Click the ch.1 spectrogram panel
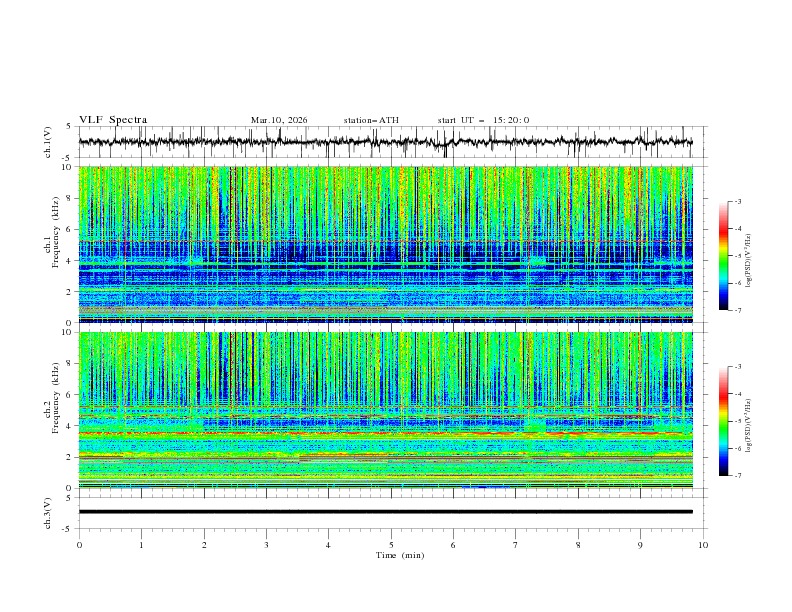Image resolution: width=792 pixels, height=612 pixels. pos(386,244)
